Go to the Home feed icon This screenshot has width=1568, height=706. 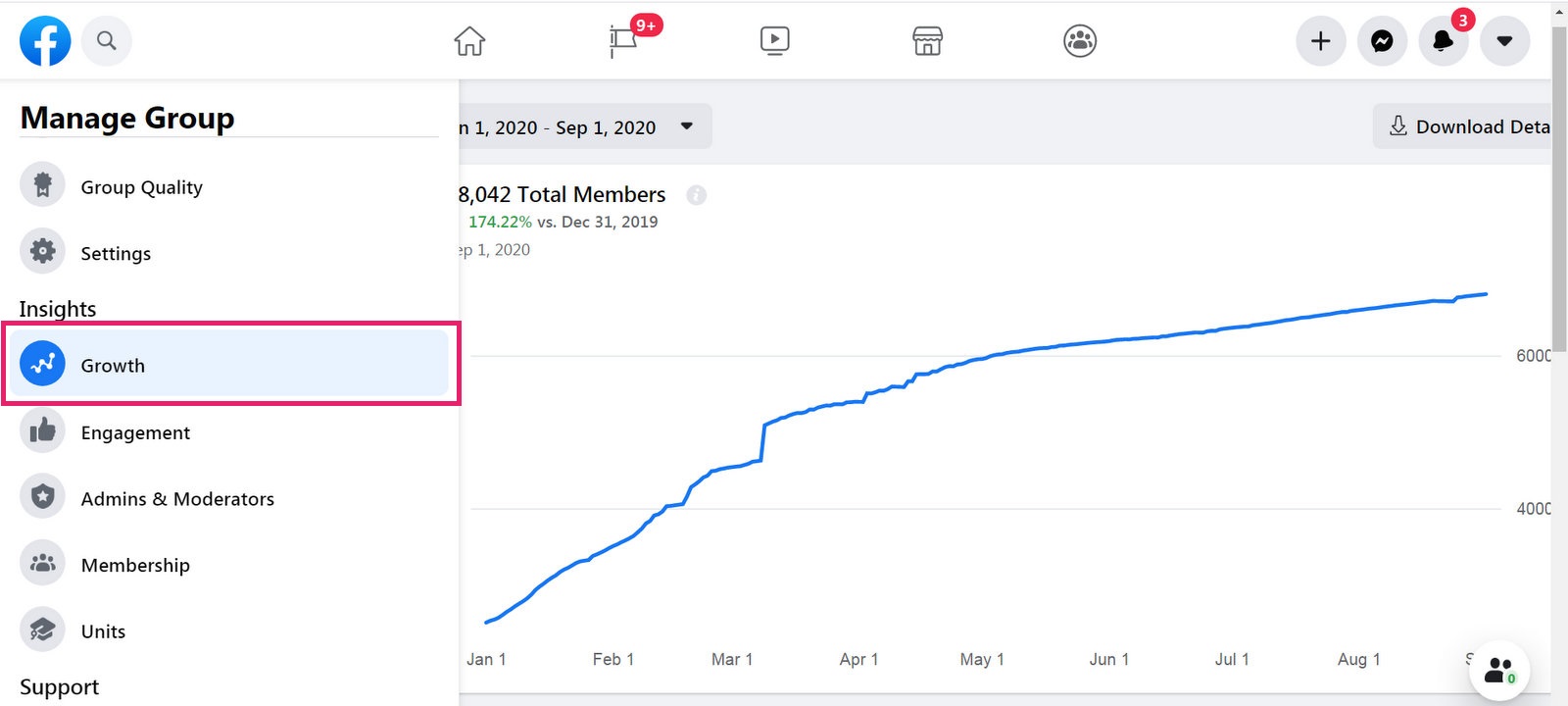469,41
